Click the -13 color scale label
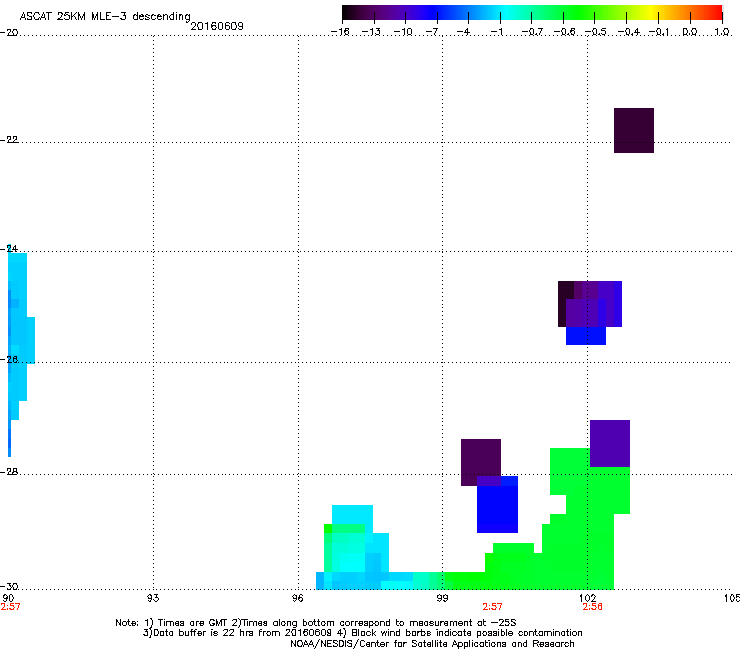The image size is (740, 650). click(371, 32)
